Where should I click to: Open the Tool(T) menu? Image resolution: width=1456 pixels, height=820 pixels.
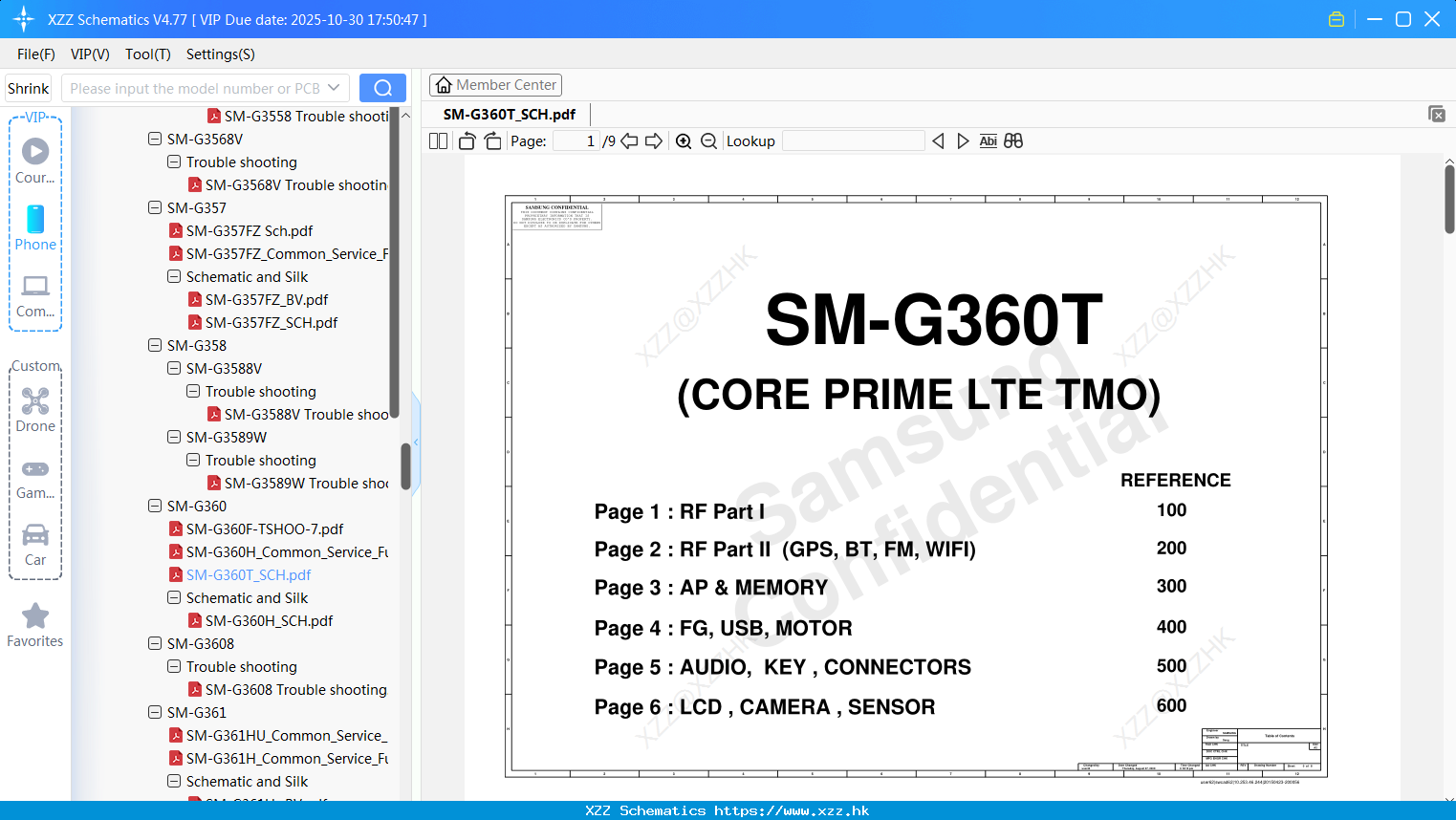point(147,54)
